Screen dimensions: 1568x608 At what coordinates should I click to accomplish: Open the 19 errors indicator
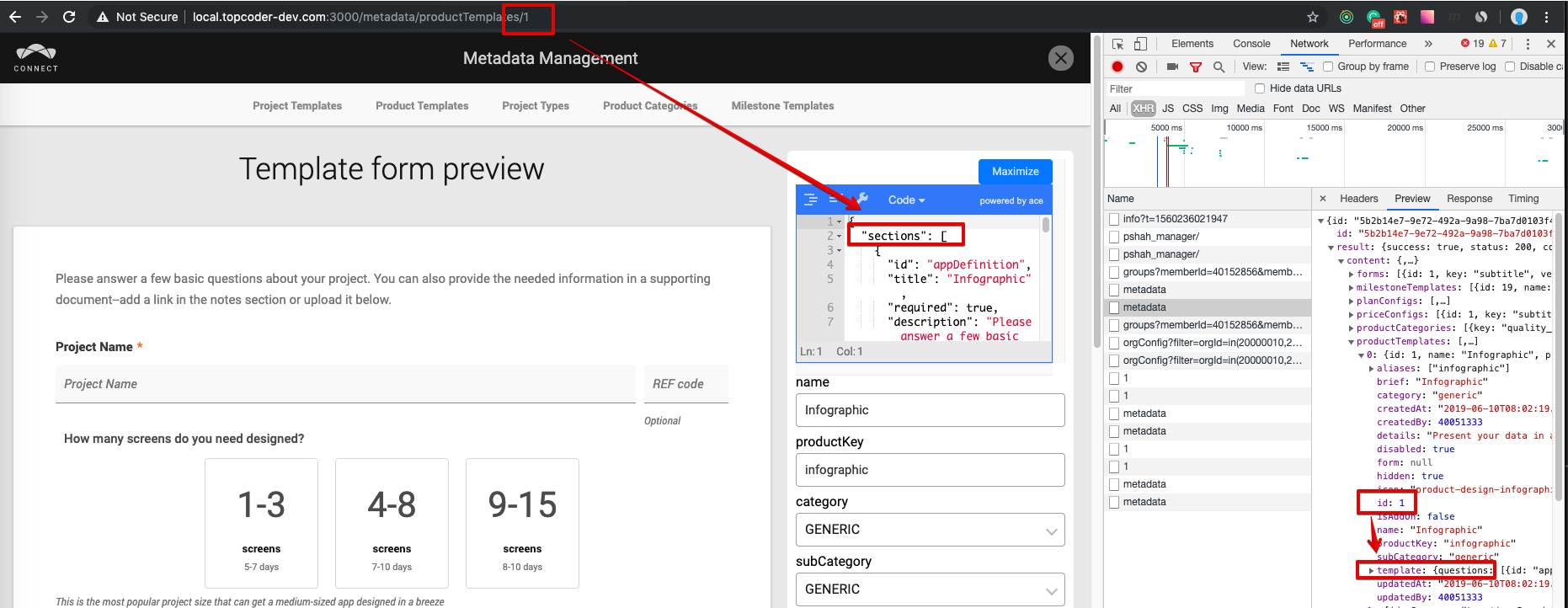(x=1473, y=44)
